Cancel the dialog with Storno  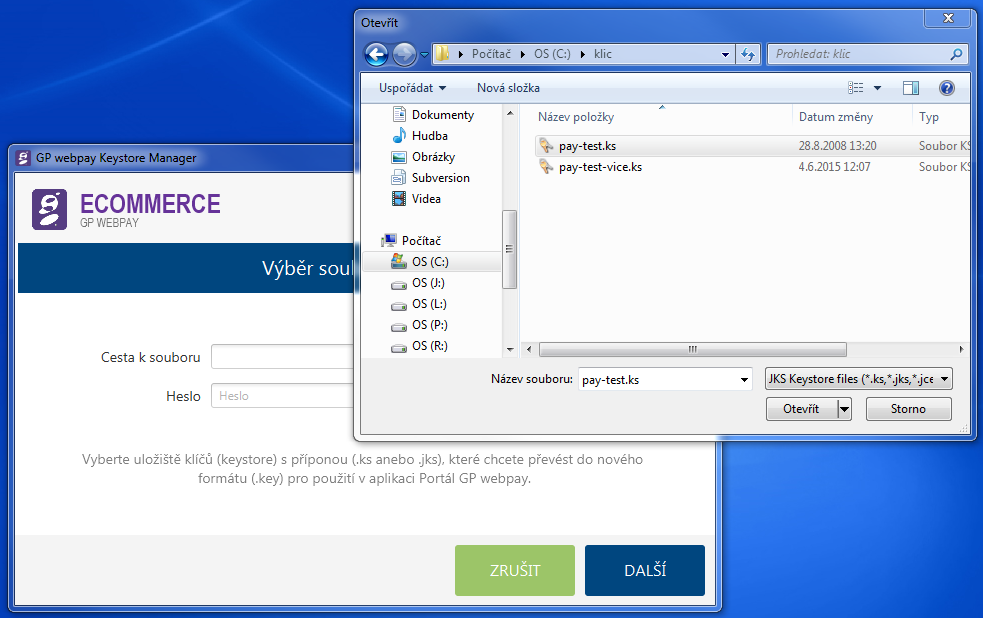click(908, 409)
